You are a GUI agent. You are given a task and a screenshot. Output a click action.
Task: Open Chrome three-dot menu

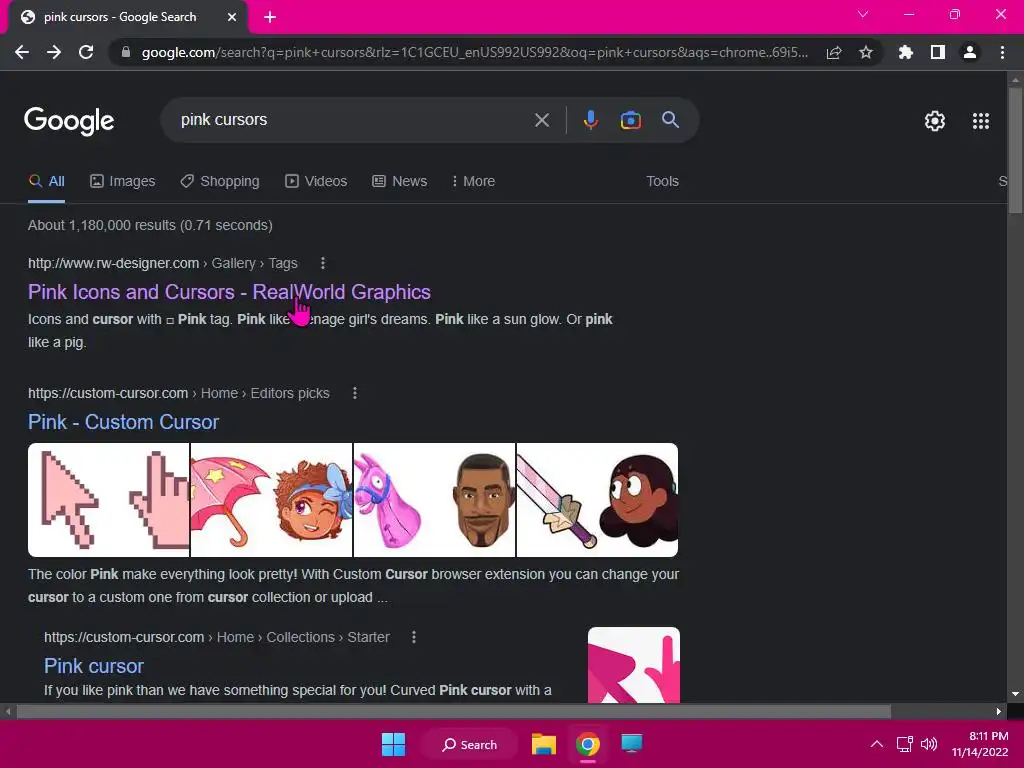click(1002, 52)
